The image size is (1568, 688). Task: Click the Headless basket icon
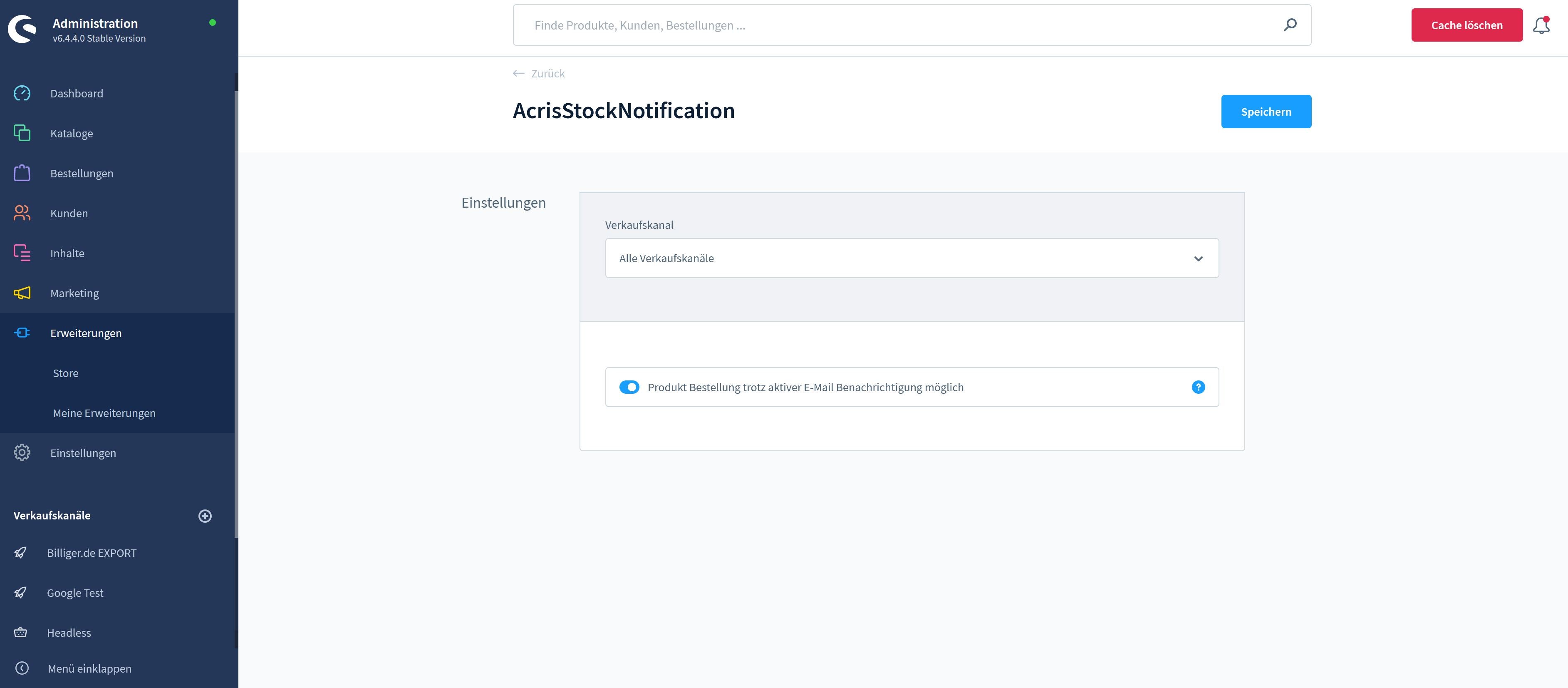20,633
